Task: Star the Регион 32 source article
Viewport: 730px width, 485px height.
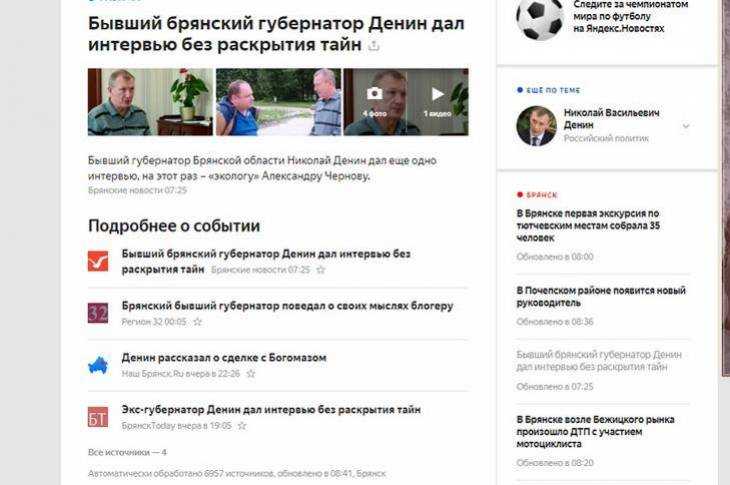Action: (198, 322)
